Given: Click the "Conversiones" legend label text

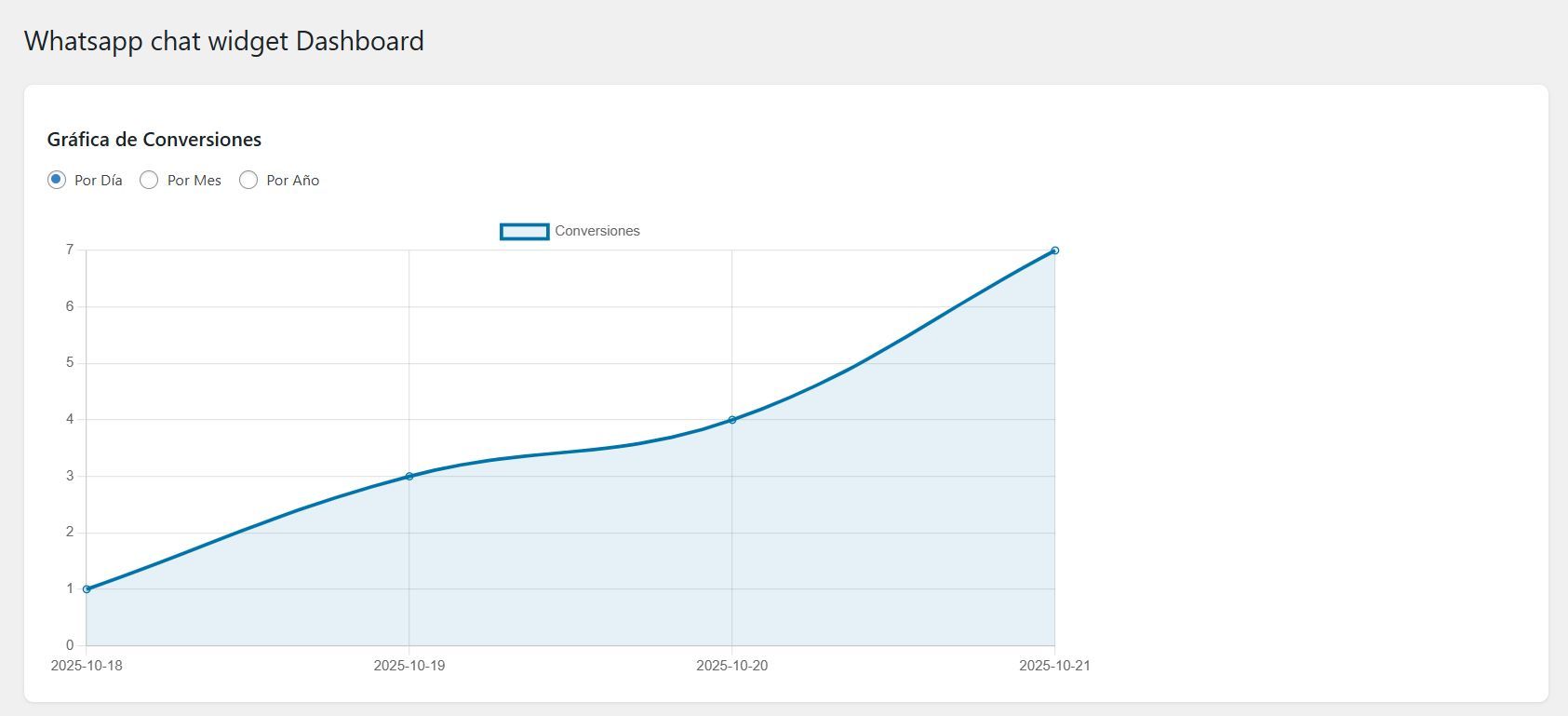Looking at the screenshot, I should [x=596, y=231].
